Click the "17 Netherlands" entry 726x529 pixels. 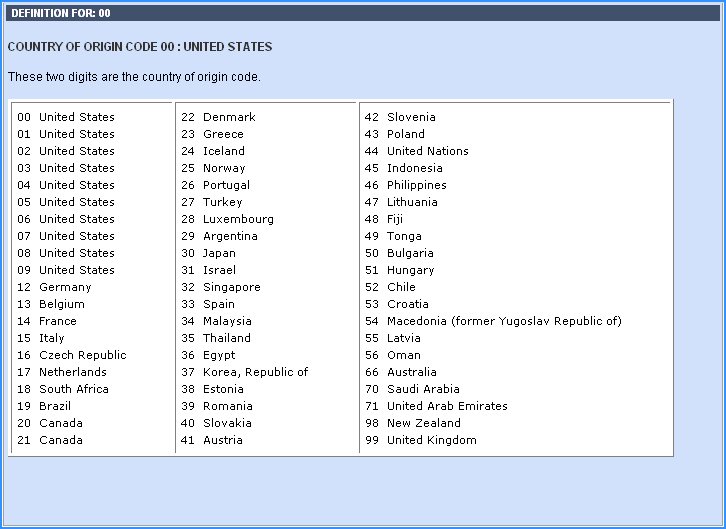(x=62, y=372)
